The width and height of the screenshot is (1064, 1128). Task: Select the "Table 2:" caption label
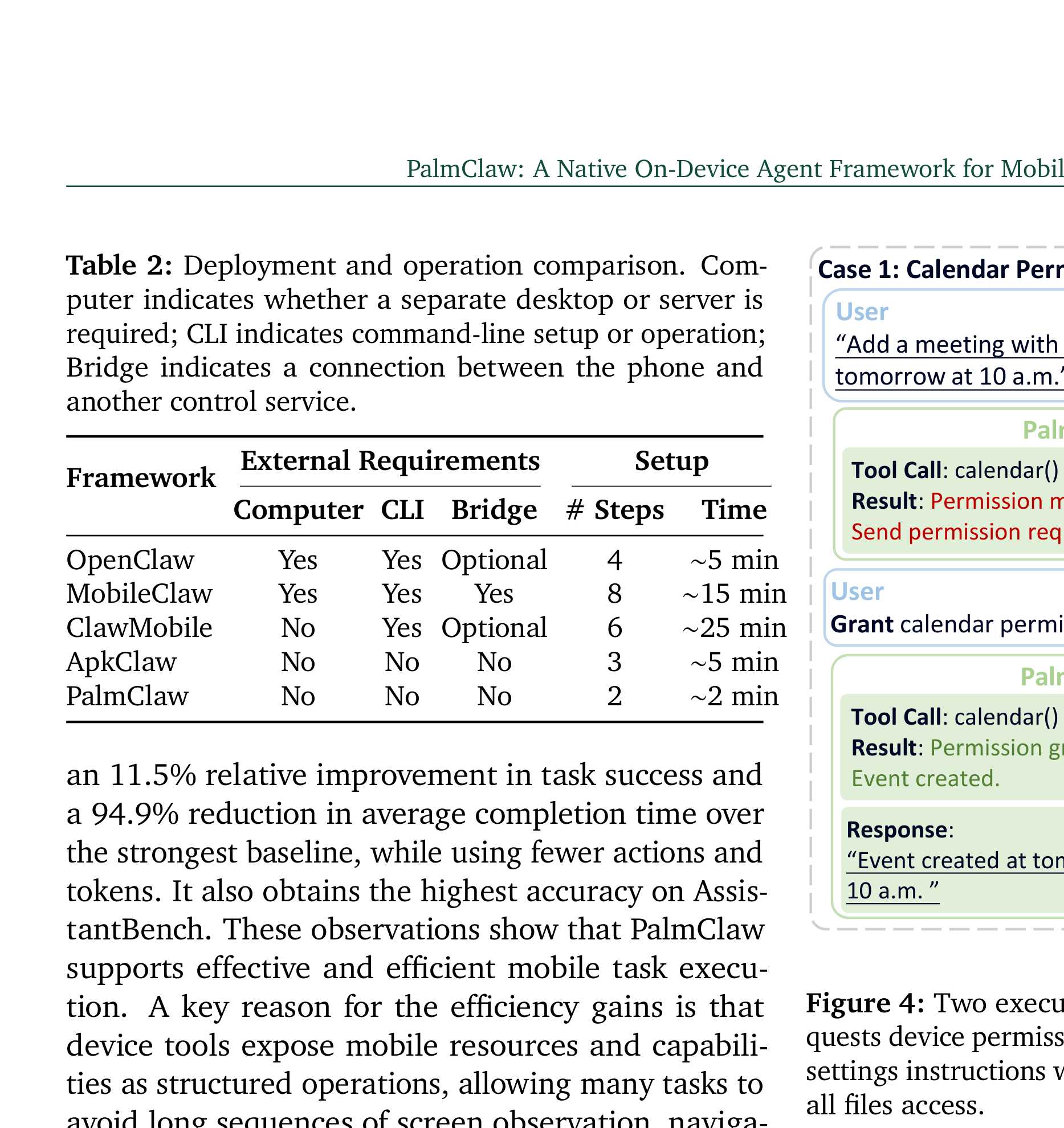119,265
